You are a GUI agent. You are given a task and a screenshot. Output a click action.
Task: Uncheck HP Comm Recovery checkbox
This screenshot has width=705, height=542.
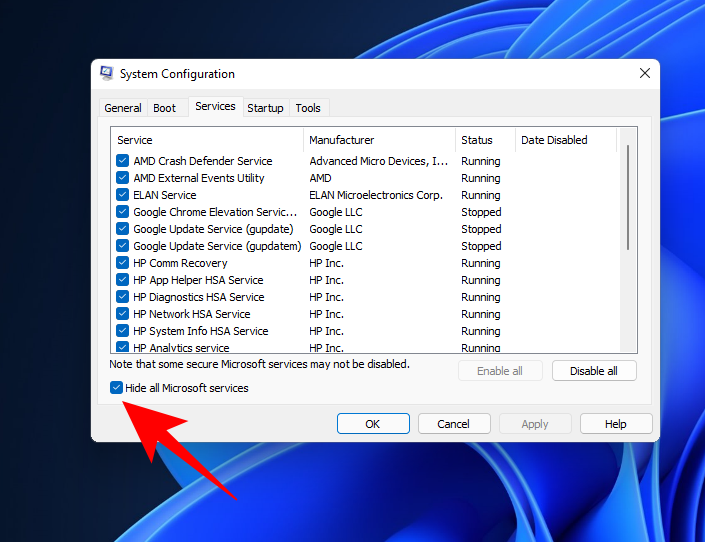123,263
